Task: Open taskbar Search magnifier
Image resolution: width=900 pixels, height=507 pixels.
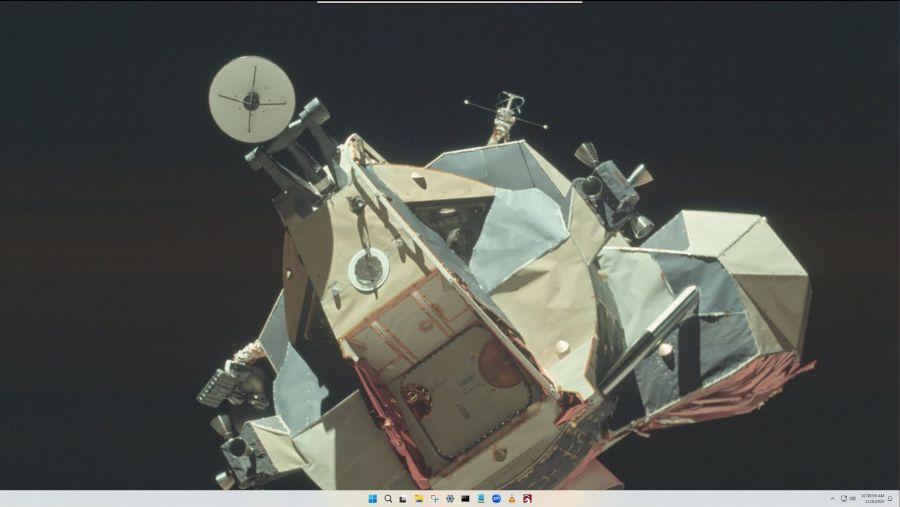Action: (388, 498)
